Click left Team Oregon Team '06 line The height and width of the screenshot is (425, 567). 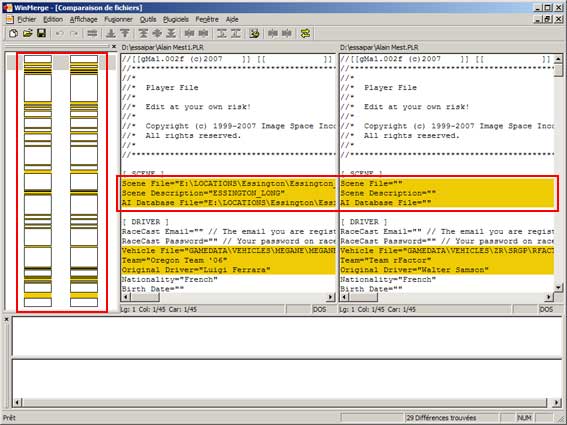[229, 260]
